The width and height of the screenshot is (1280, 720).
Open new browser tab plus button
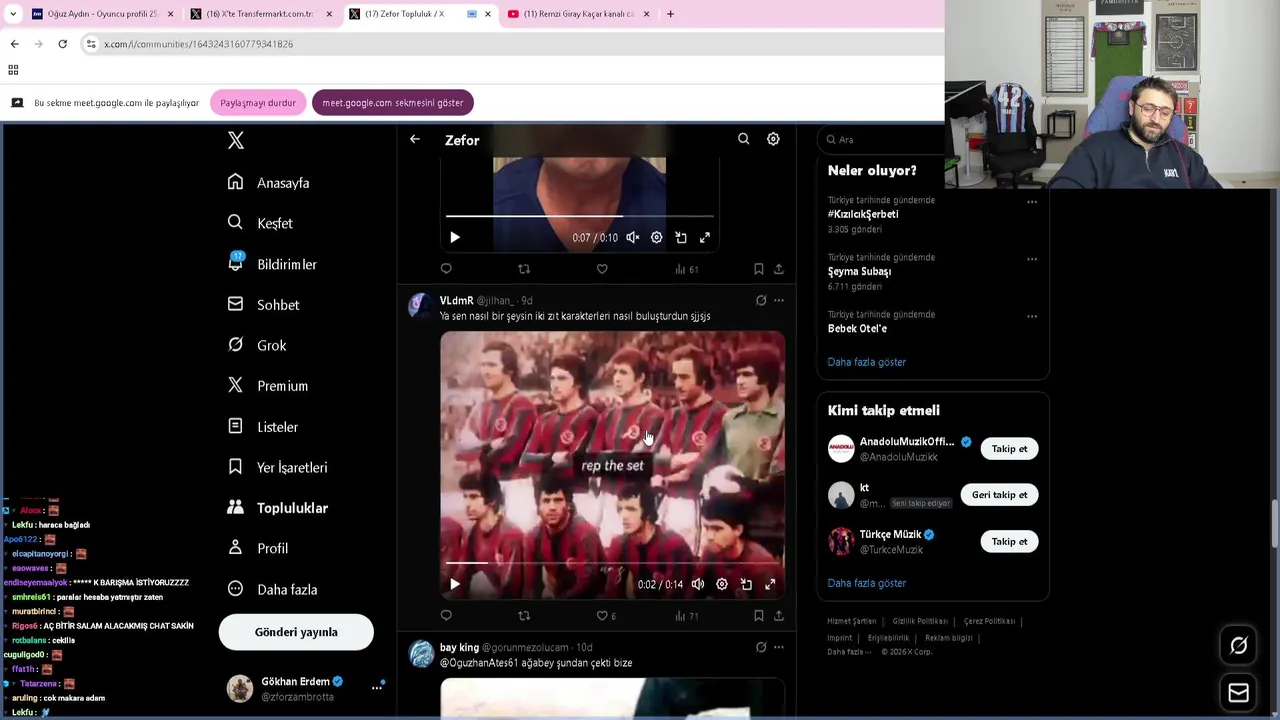click(x=670, y=14)
